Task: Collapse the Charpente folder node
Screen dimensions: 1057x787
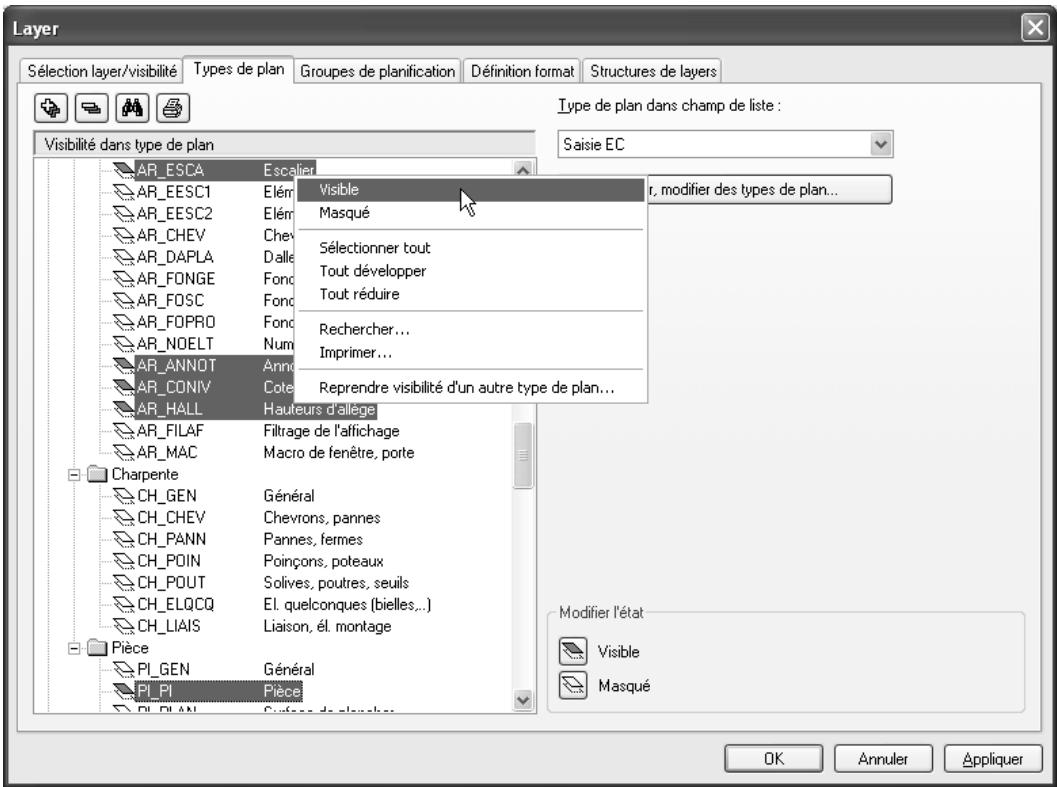Action: click(74, 475)
